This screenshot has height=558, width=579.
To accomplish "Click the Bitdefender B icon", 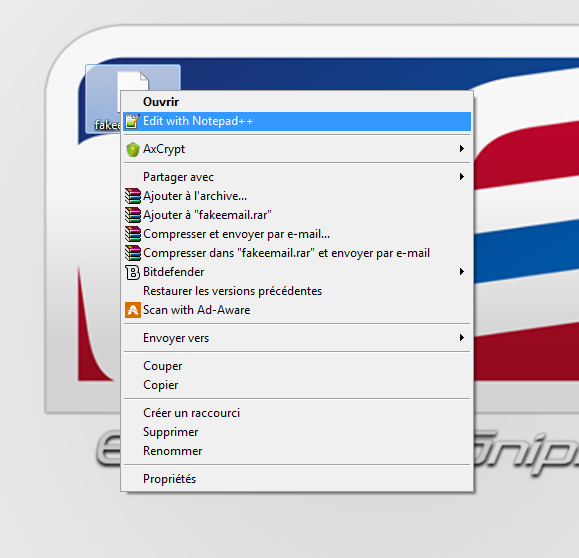I will 132,273.
